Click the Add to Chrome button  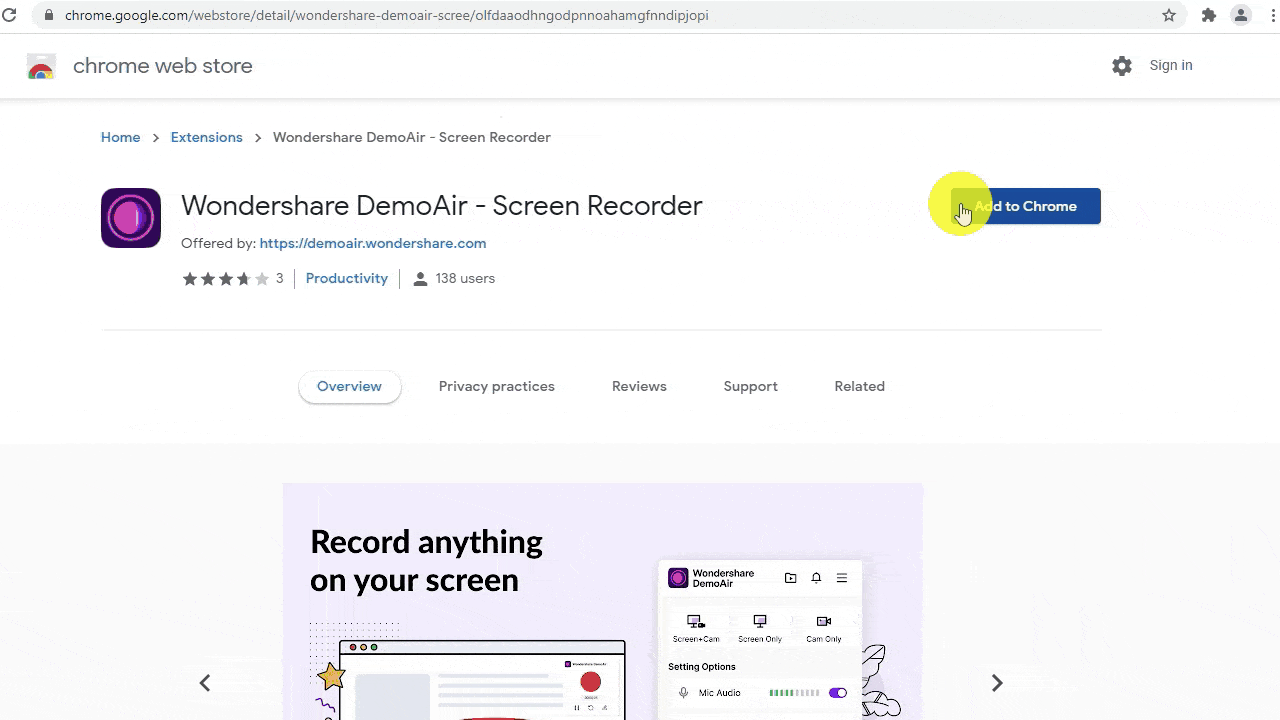1026,206
